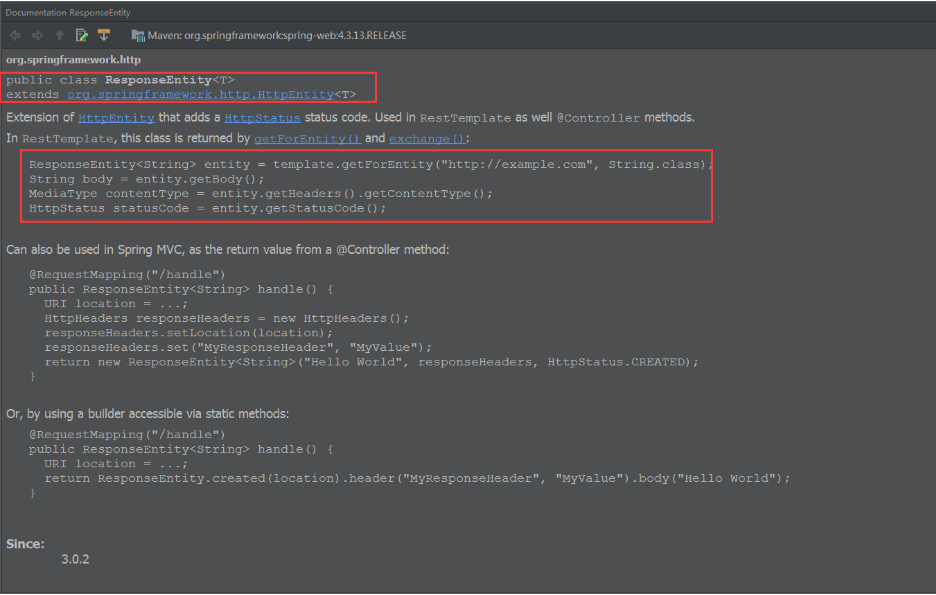Viewport: 936px width, 595px height.
Task: Open the exchange() method link
Action: click(x=427, y=138)
